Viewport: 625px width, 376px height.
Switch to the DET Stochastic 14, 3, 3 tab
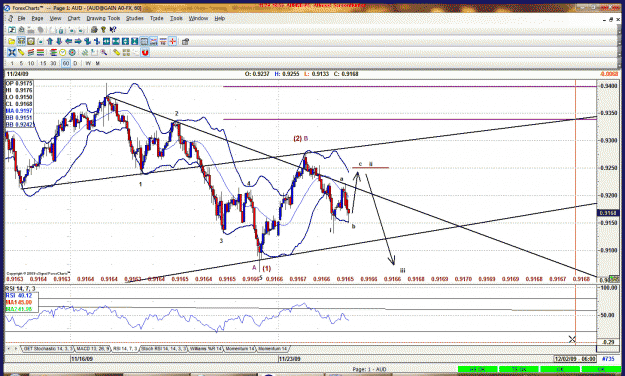click(48, 348)
